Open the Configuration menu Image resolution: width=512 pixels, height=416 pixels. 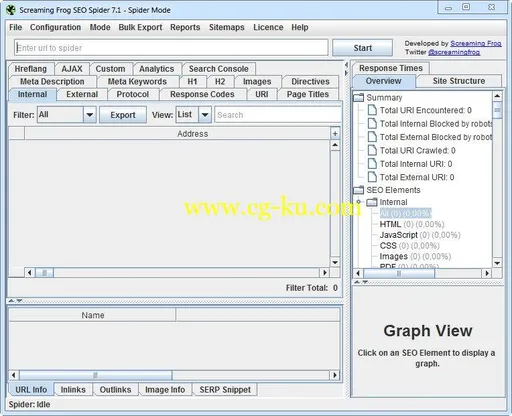[x=55, y=27]
